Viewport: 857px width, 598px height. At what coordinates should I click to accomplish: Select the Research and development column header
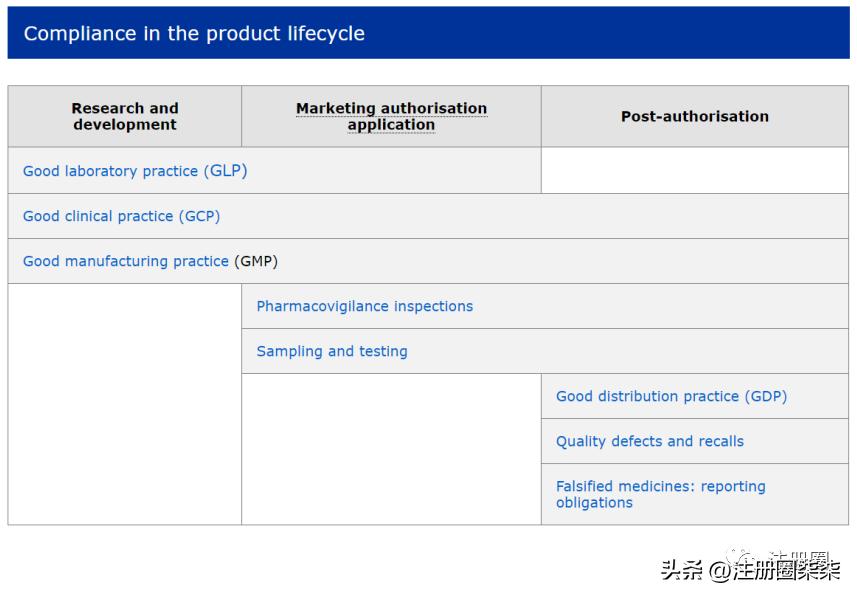pyautogui.click(x=124, y=116)
